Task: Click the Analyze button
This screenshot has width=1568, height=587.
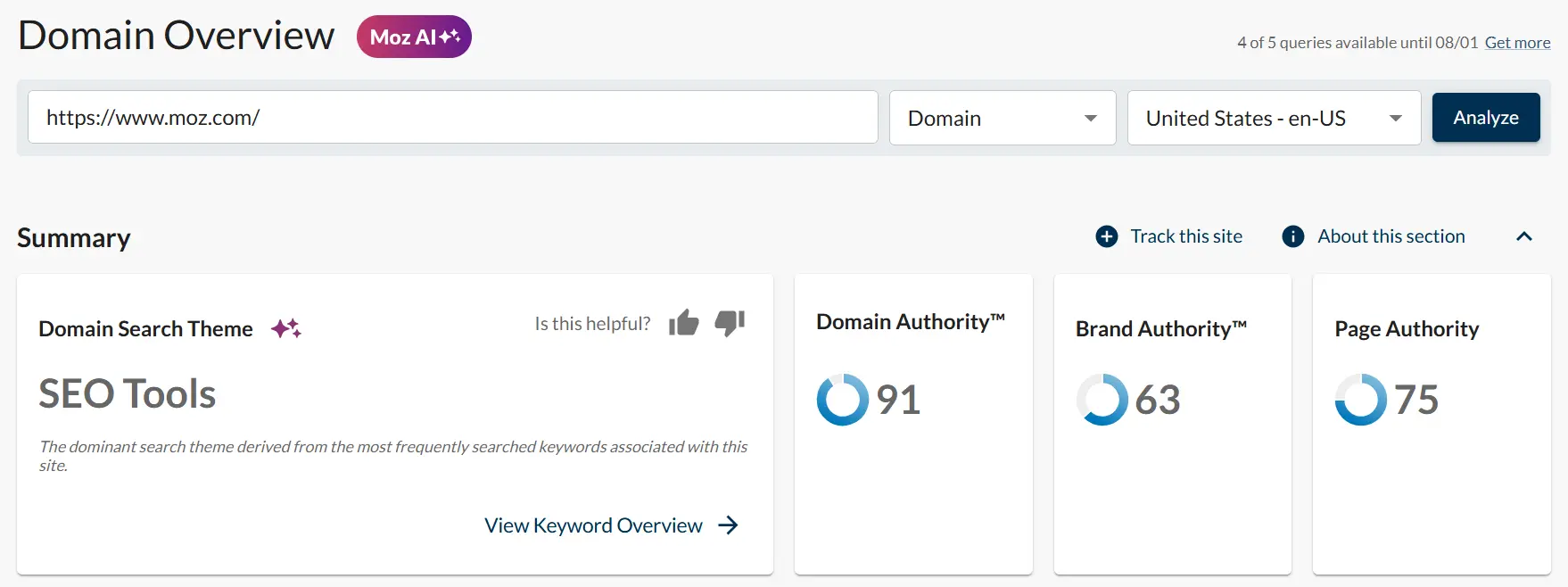Action: click(x=1486, y=118)
